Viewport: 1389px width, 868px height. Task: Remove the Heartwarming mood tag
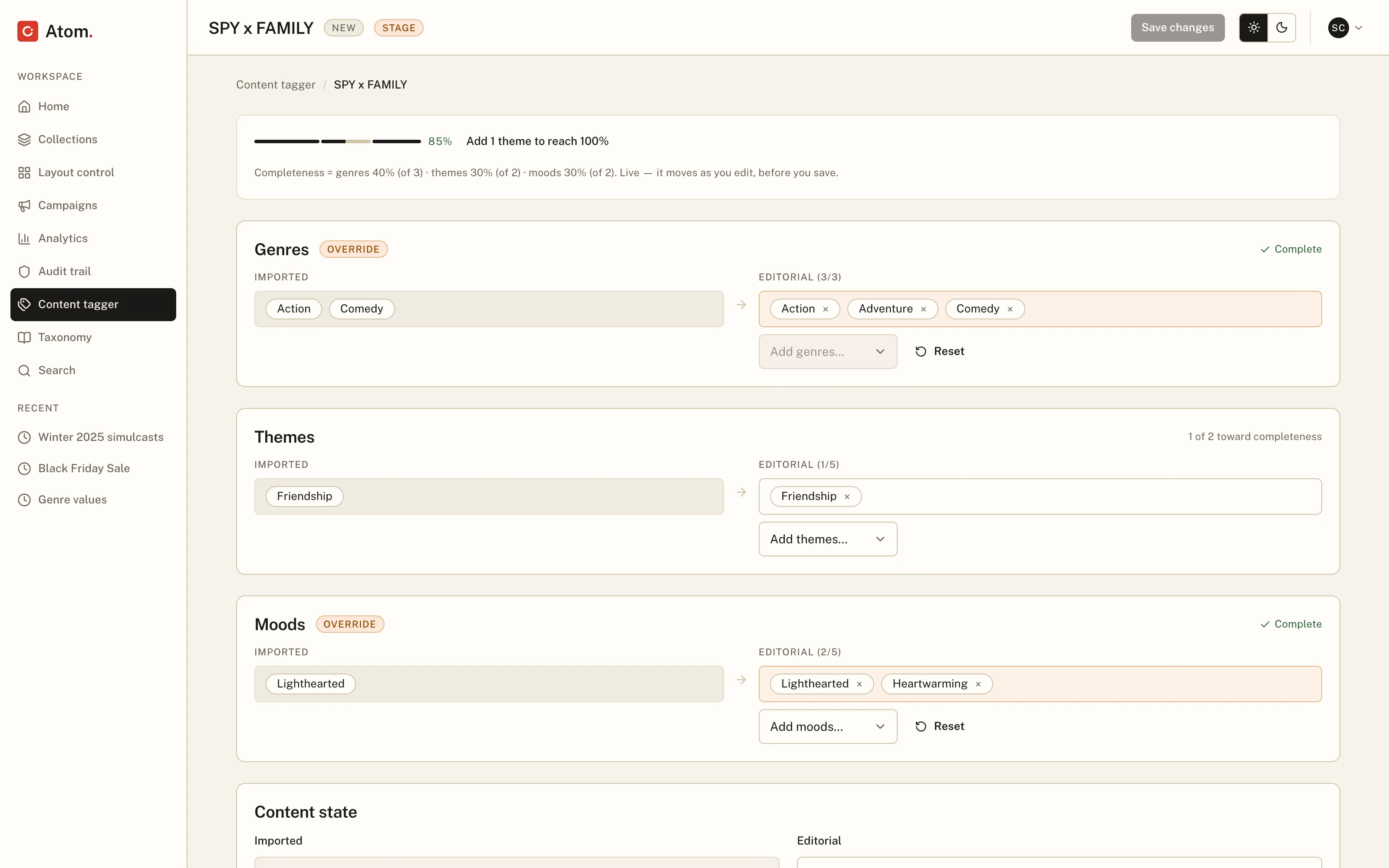tap(978, 684)
